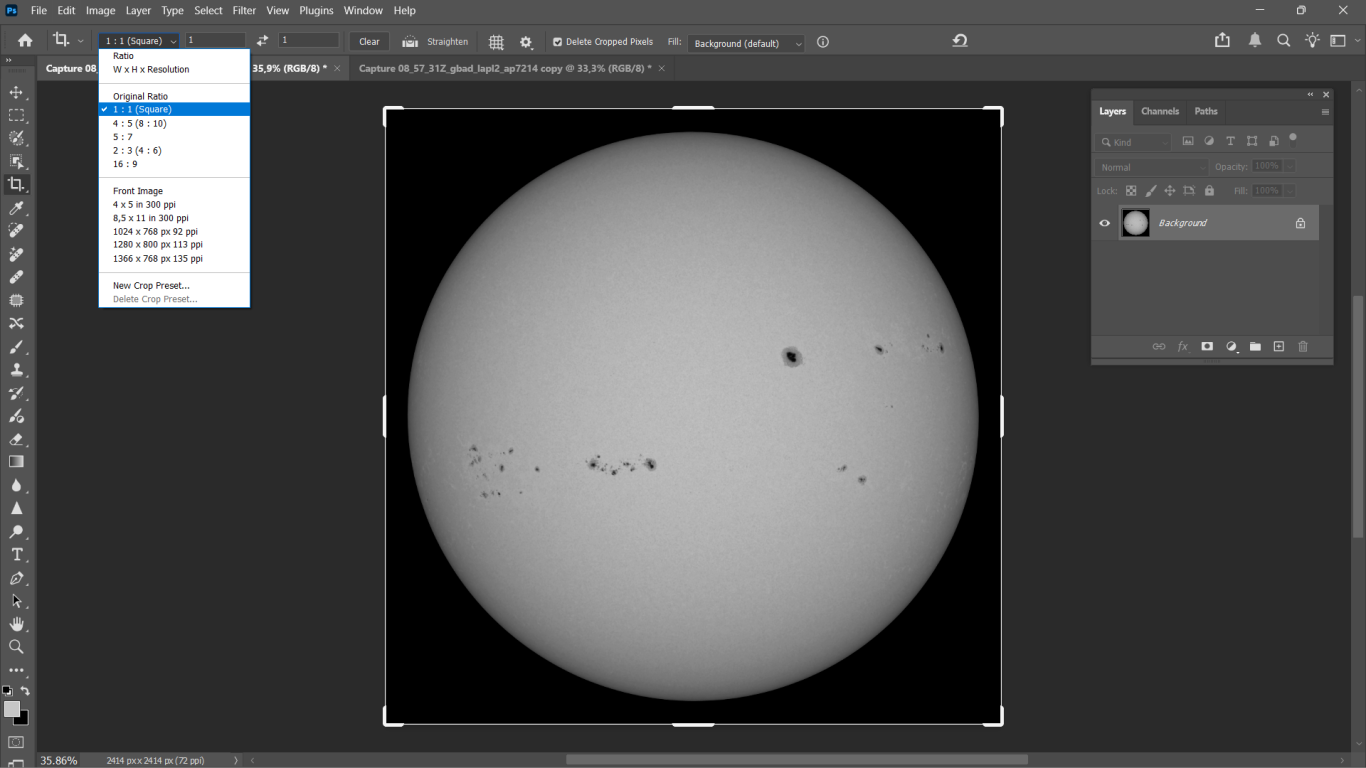Image resolution: width=1366 pixels, height=768 pixels.
Task: Click the foreground color swatch
Action: [x=12, y=709]
